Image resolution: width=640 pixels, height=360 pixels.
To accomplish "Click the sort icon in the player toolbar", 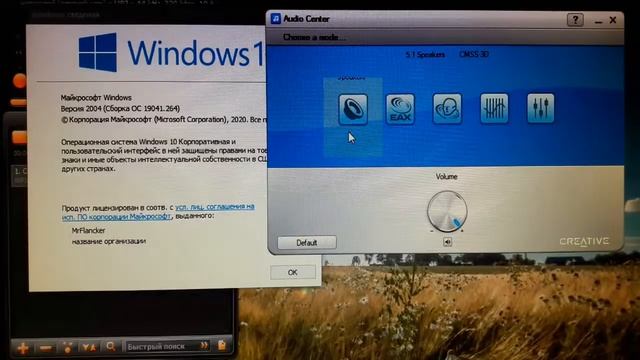I will point(89,347).
